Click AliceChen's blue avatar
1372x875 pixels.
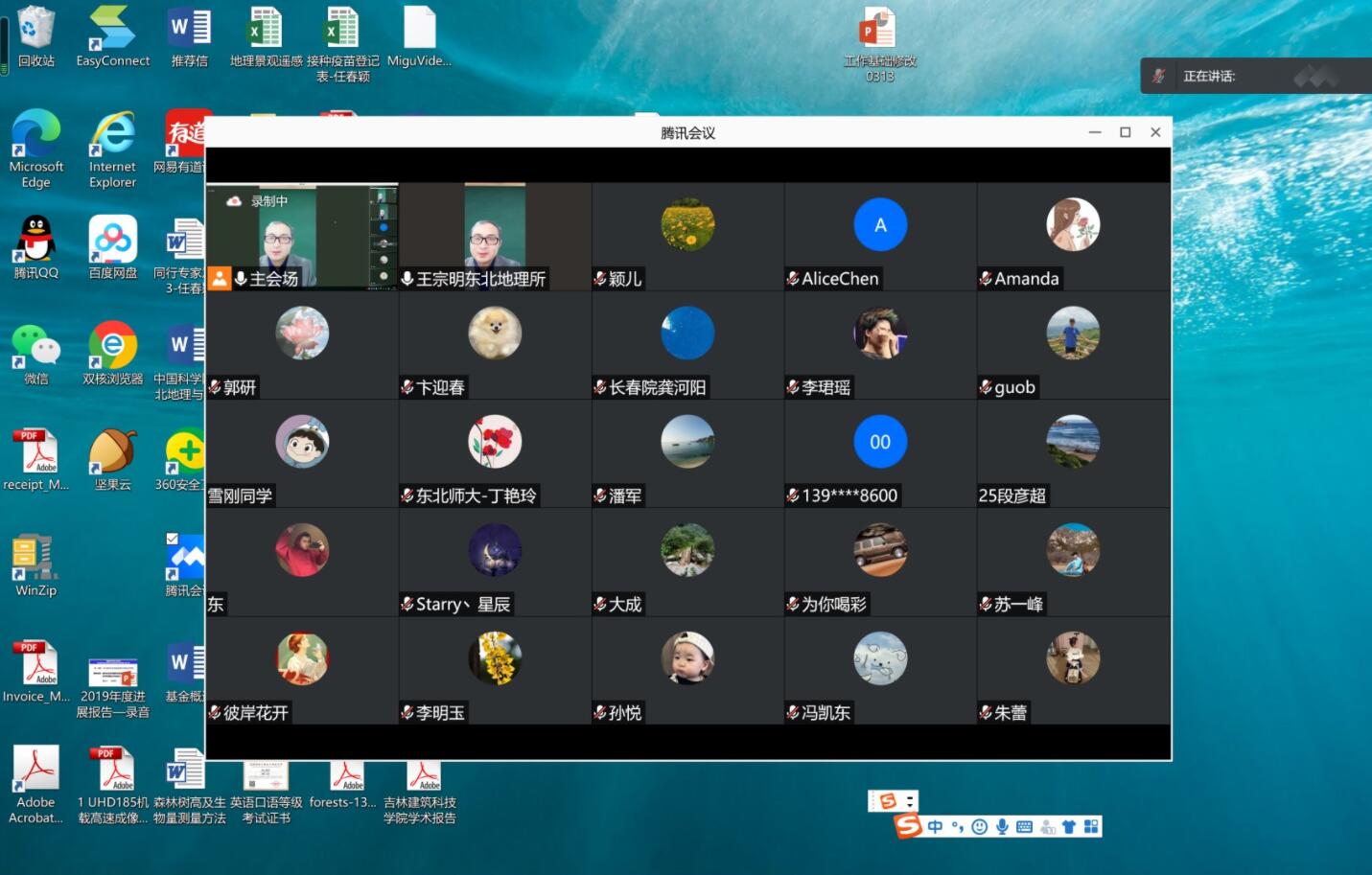click(x=880, y=225)
